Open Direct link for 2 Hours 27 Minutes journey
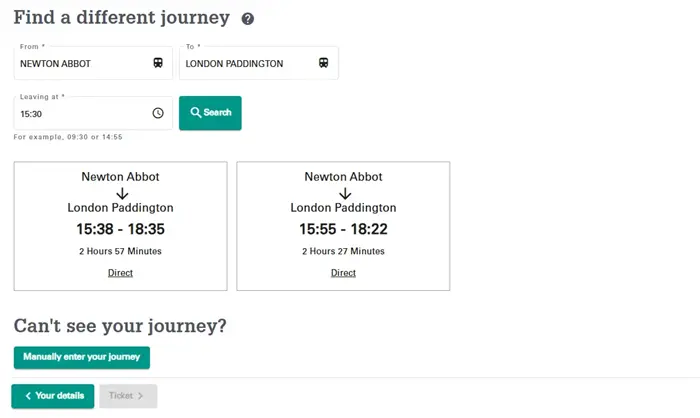 point(343,273)
